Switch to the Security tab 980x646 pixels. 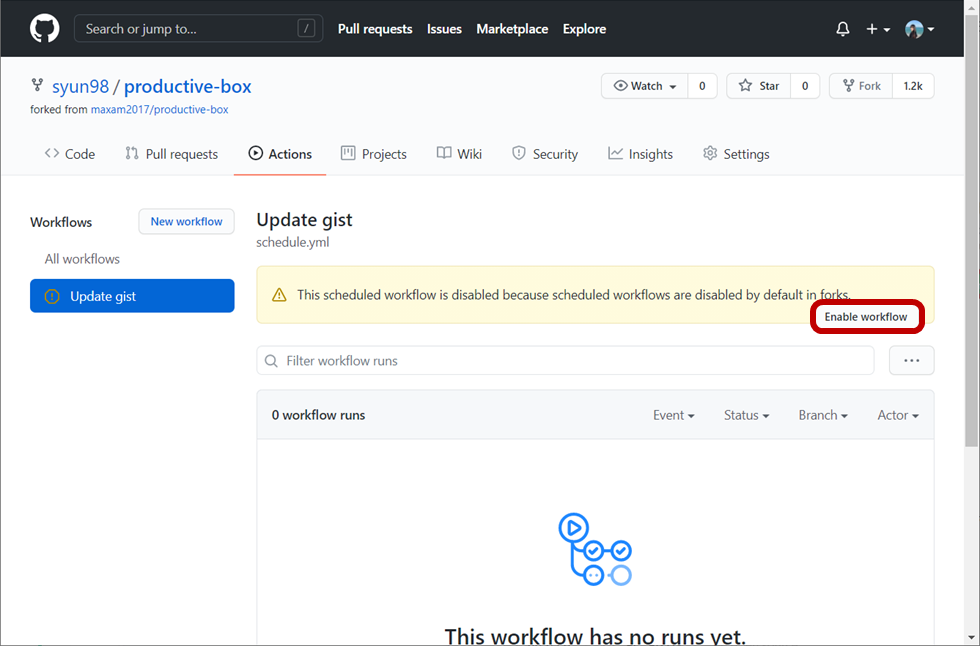545,154
